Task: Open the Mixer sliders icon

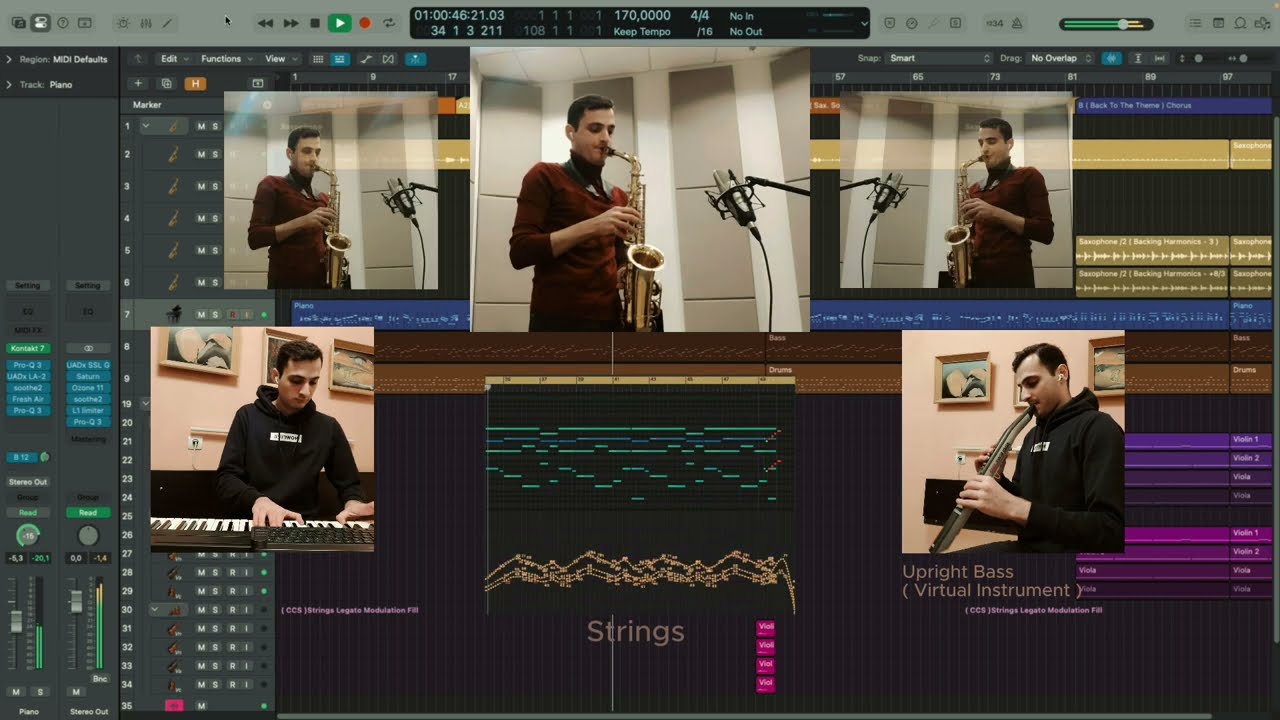Action: pos(146,23)
